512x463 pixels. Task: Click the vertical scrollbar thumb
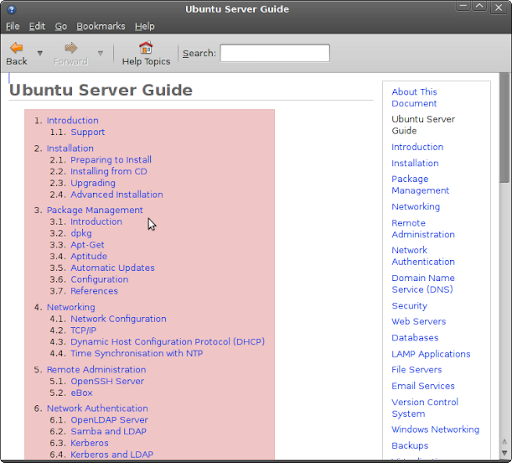(504, 127)
